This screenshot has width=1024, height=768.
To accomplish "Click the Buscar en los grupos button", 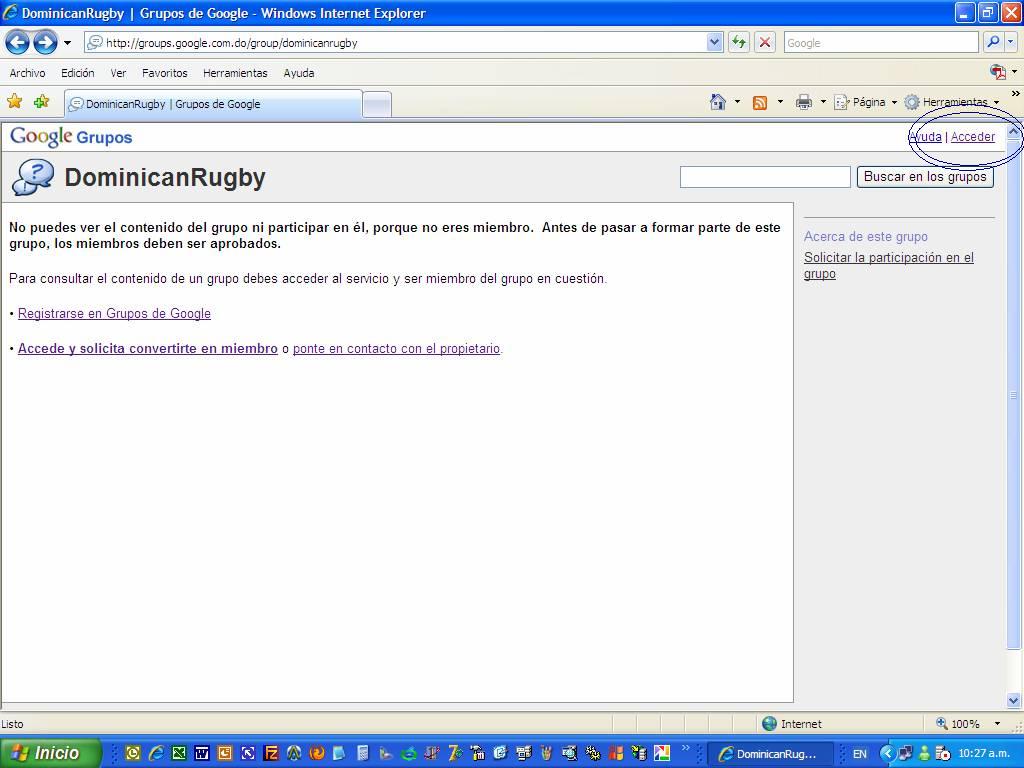I will 925,176.
